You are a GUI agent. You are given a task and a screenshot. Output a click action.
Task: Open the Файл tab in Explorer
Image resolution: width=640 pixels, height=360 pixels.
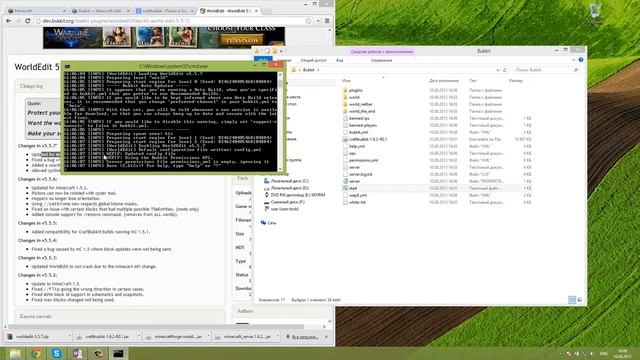click(x=263, y=60)
